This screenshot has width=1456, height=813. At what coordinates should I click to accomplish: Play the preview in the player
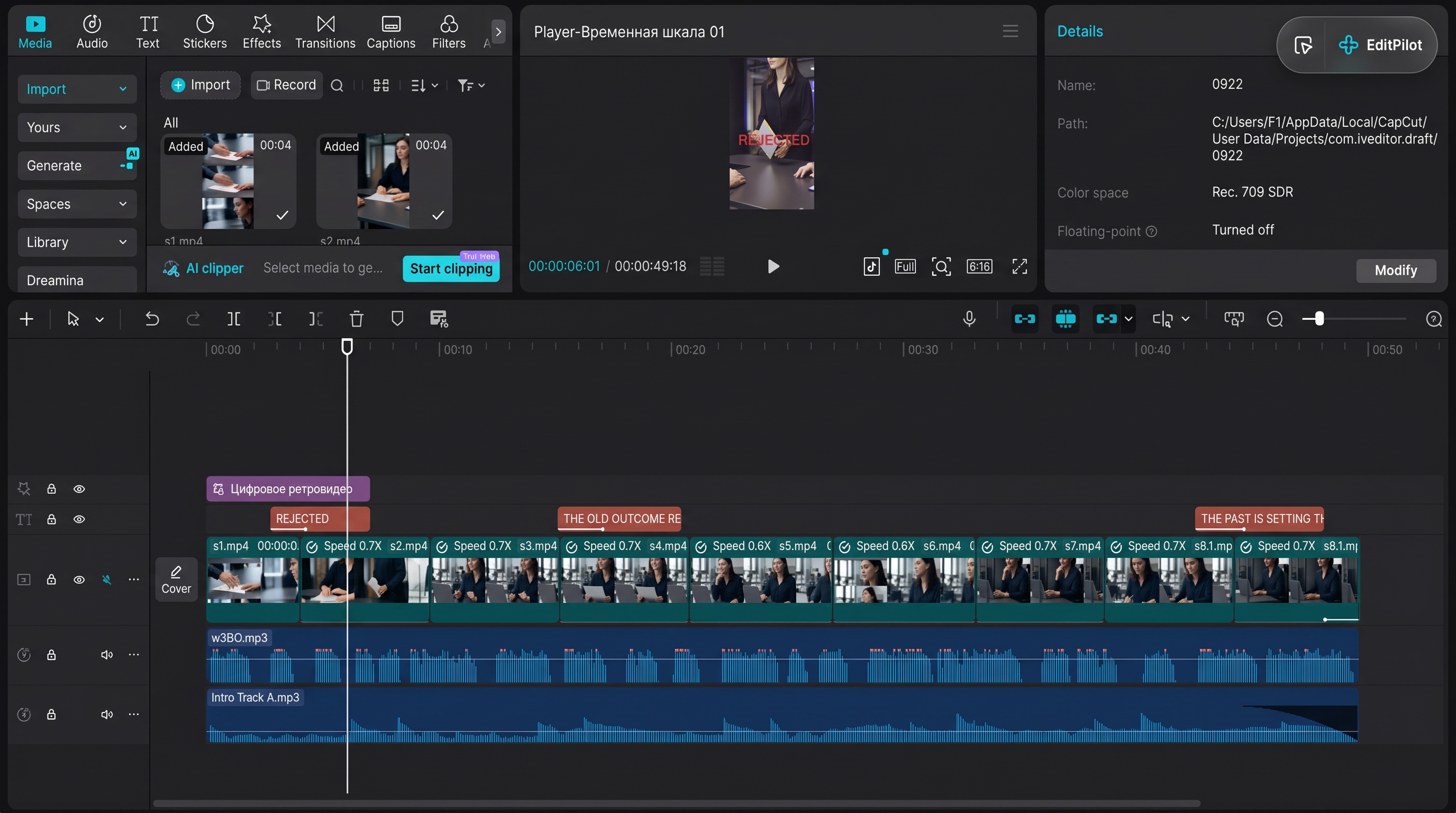pyautogui.click(x=773, y=266)
